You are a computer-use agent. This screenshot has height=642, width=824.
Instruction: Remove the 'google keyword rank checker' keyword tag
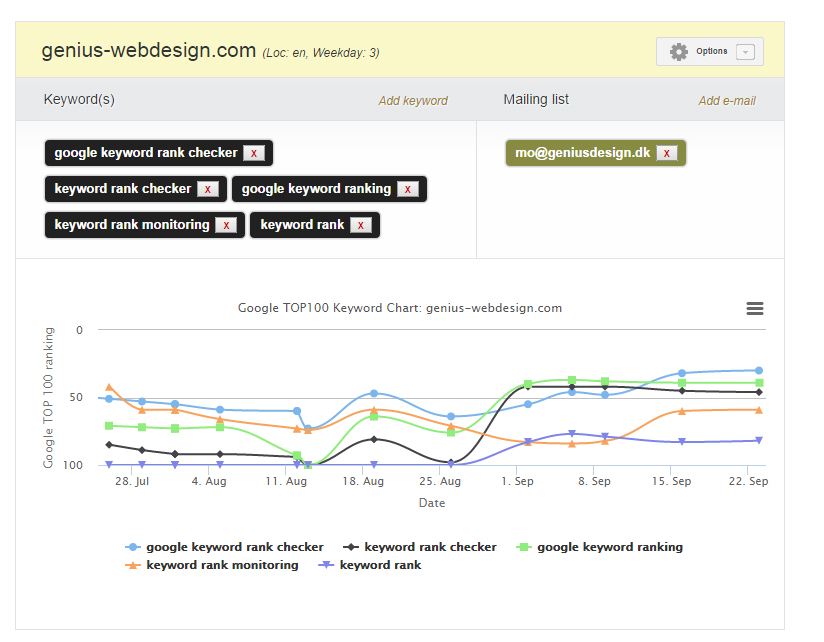click(x=254, y=153)
